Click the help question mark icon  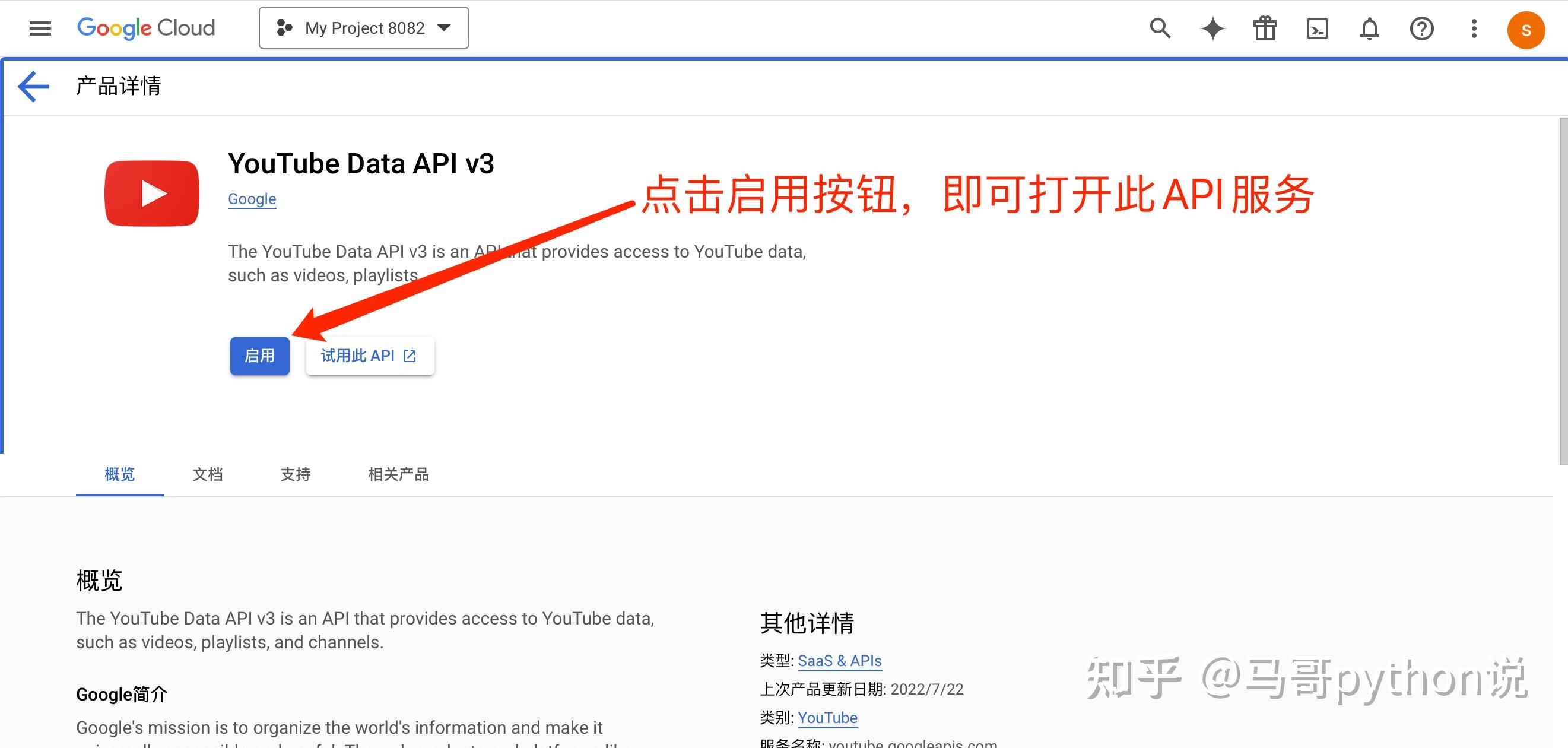click(x=1421, y=28)
